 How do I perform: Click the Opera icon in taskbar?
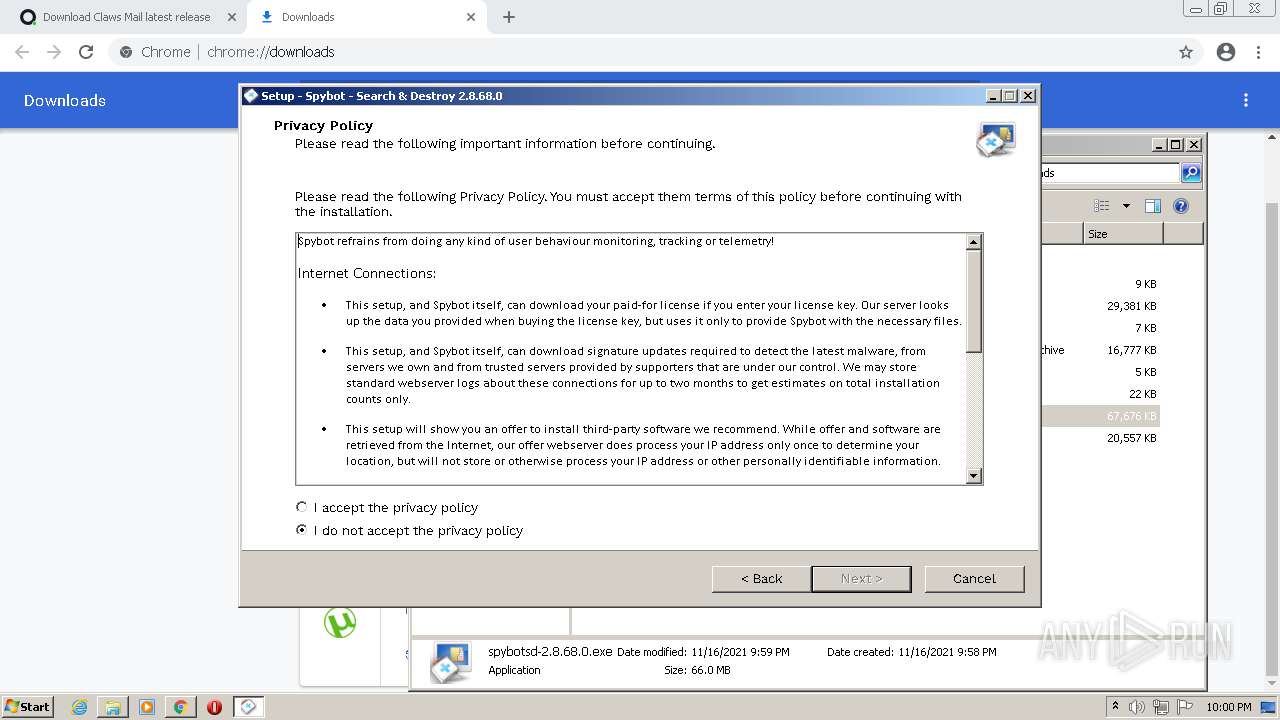coord(214,707)
